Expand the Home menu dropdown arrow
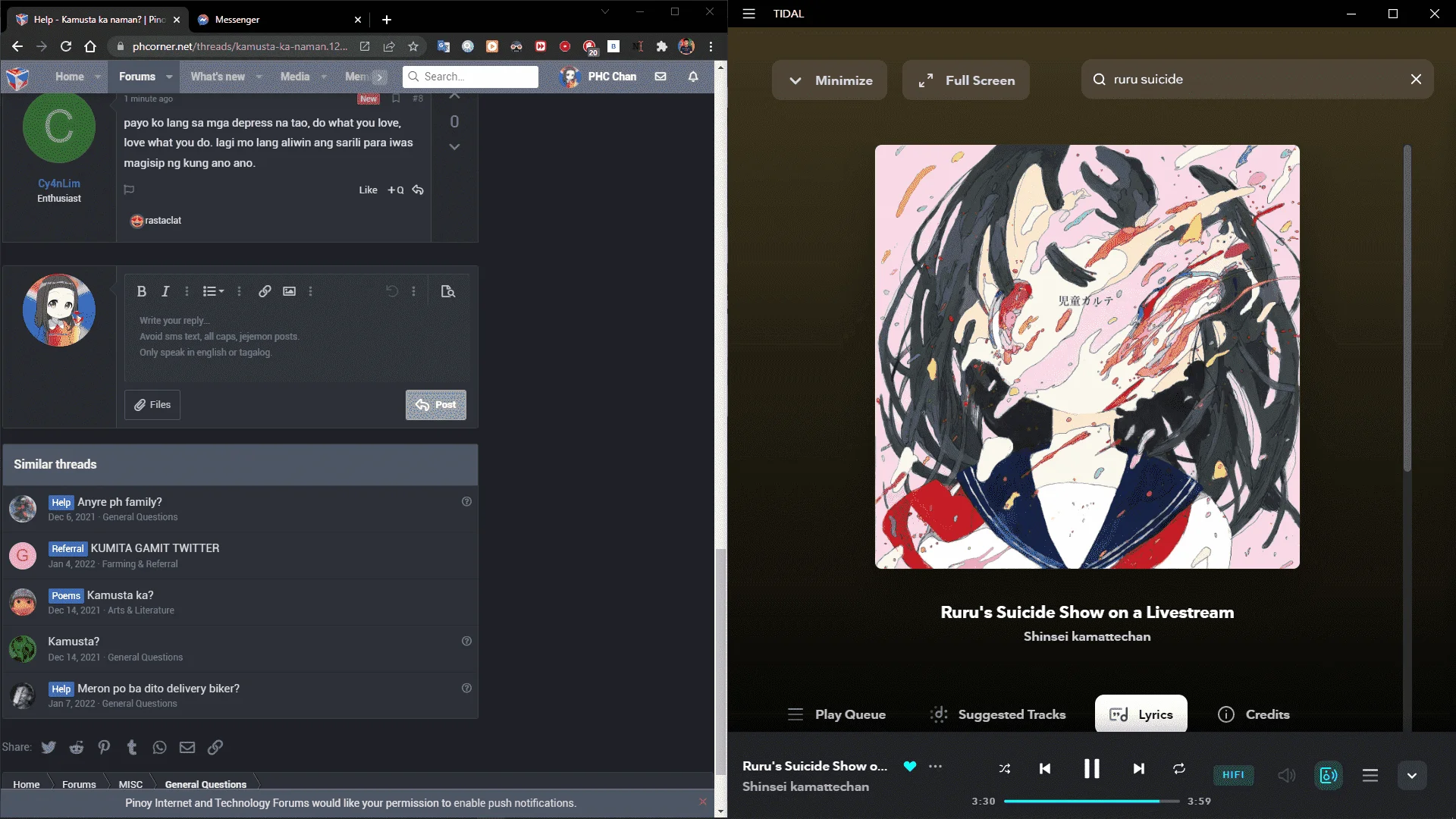 coord(97,77)
